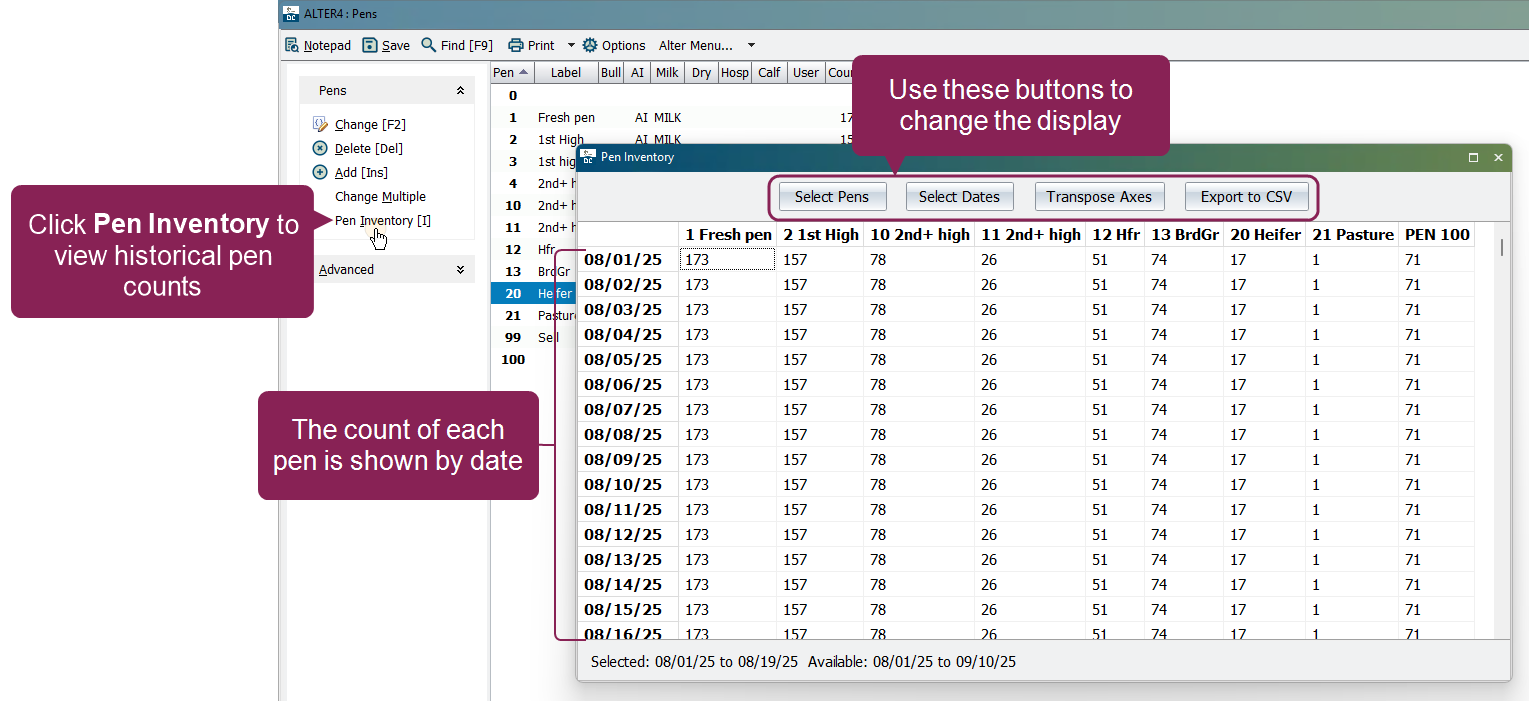Choose Change Multiple in the Pens panel
This screenshot has width=1529, height=701.
(x=380, y=196)
